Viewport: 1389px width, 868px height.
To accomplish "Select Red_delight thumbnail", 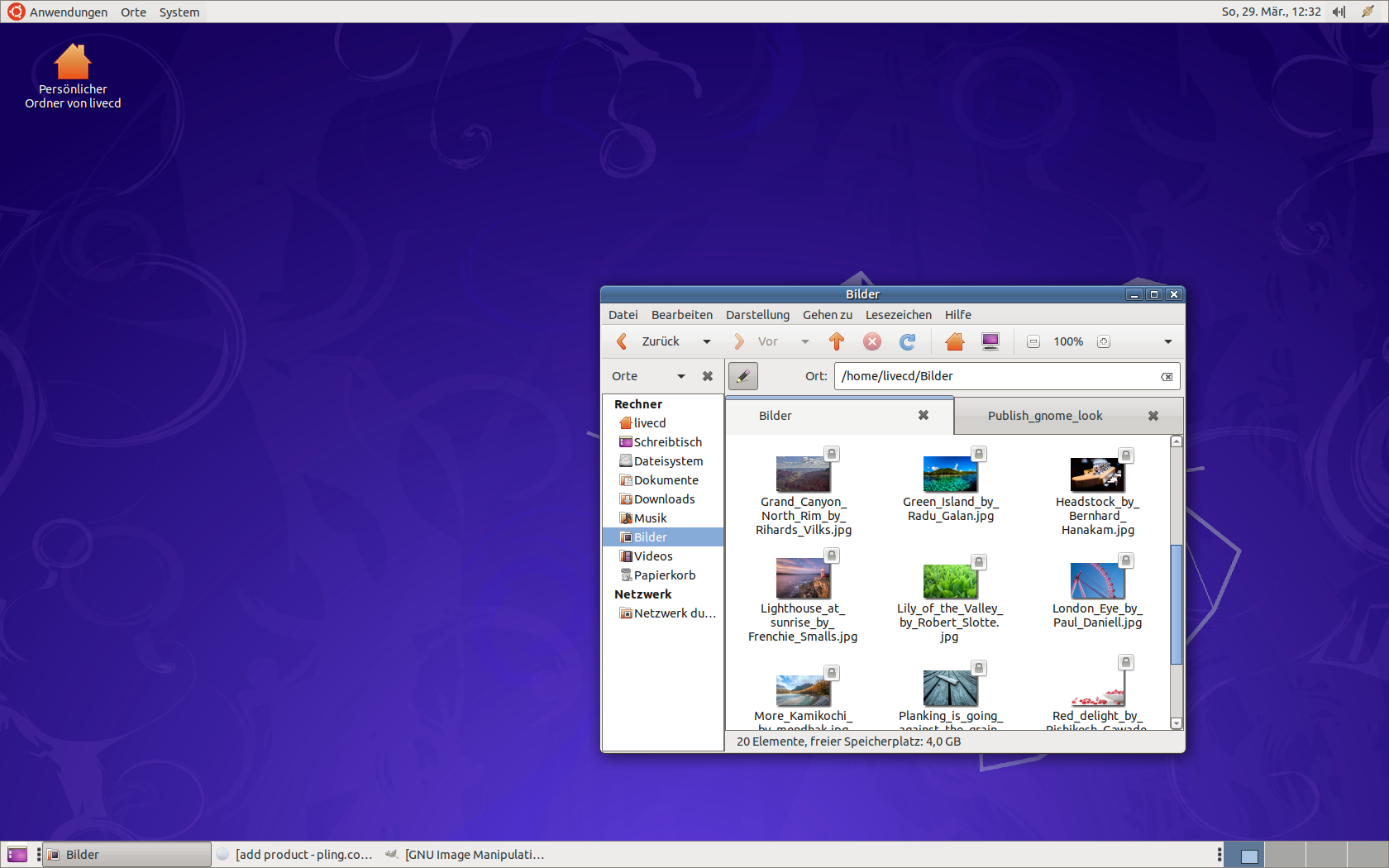I will tap(1097, 689).
